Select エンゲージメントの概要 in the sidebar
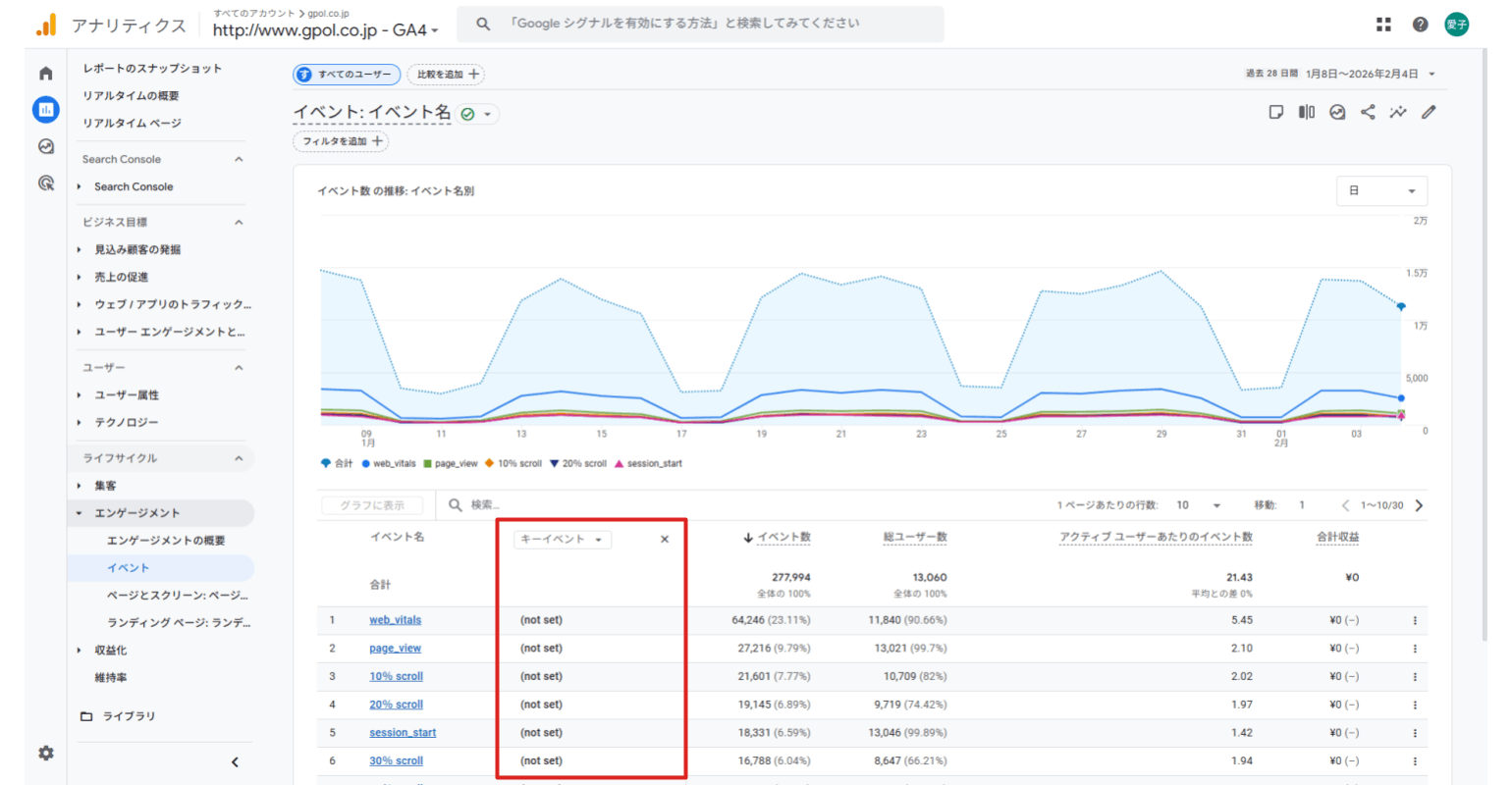Viewport: 1512px width, 785px height. coord(166,541)
